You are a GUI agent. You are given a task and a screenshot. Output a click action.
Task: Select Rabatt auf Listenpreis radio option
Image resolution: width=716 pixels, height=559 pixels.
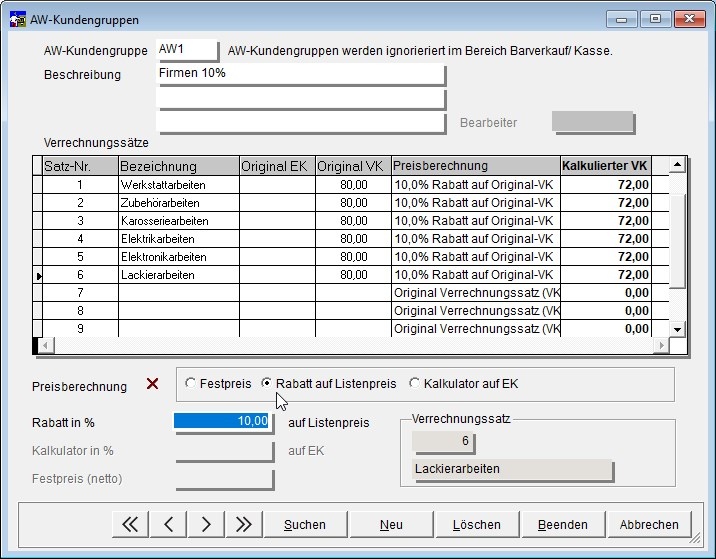coord(329,383)
